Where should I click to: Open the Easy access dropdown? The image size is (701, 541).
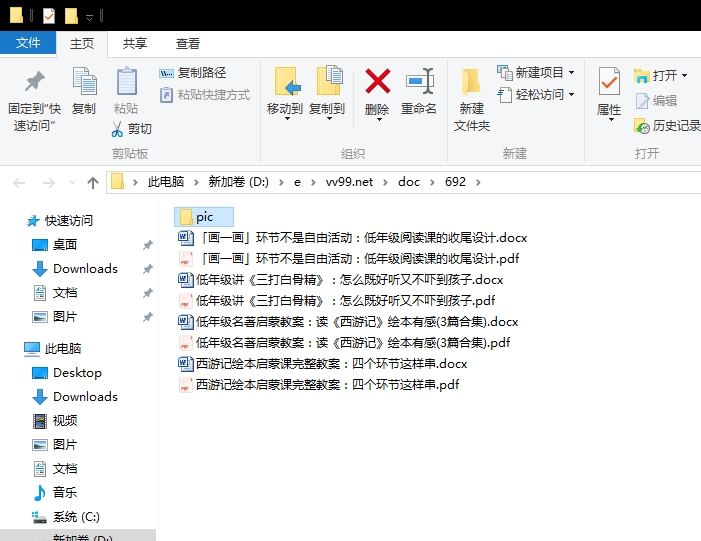point(536,95)
